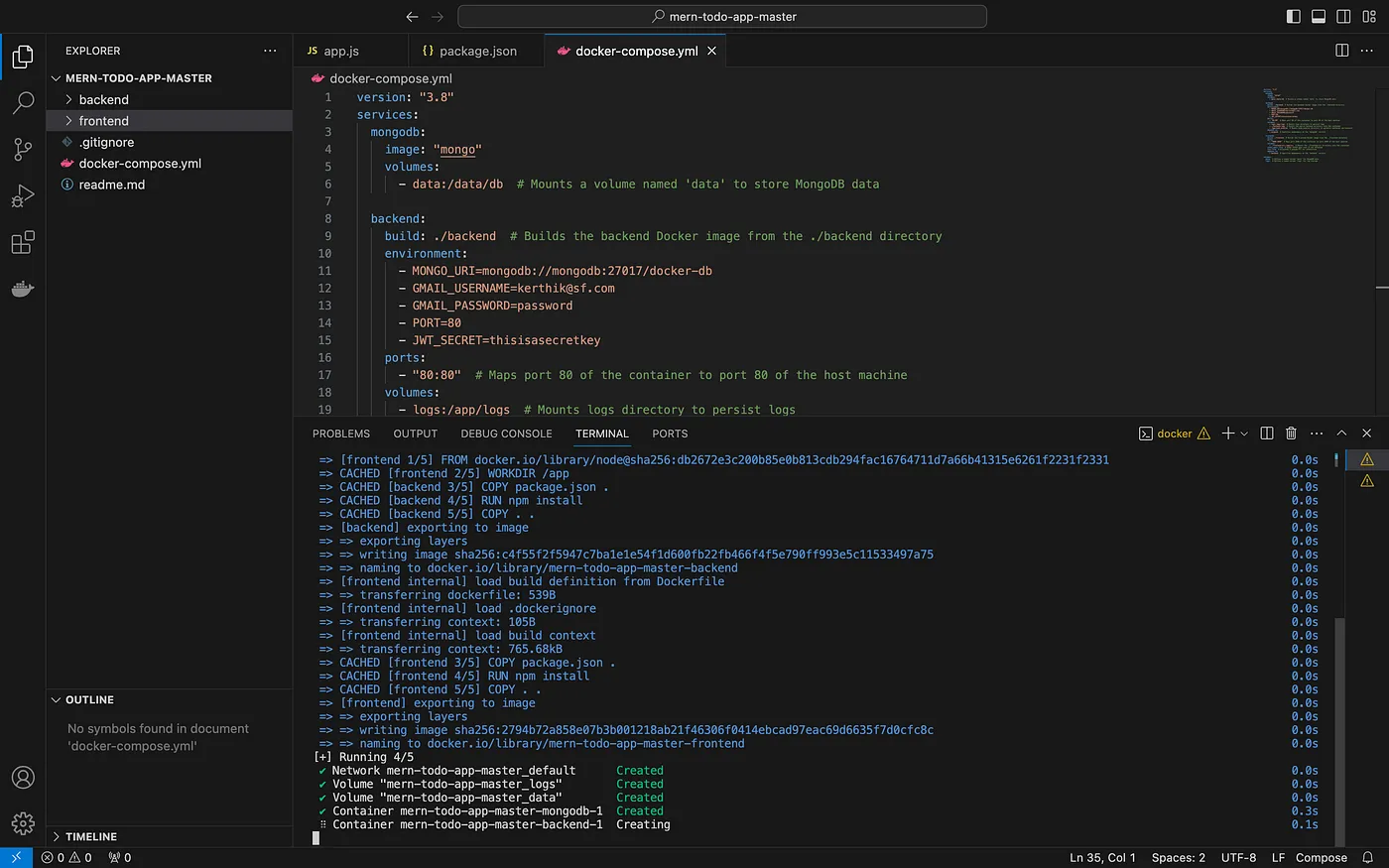Image resolution: width=1389 pixels, height=868 pixels.
Task: Click line number 9 in the gutter
Action: [327, 236]
